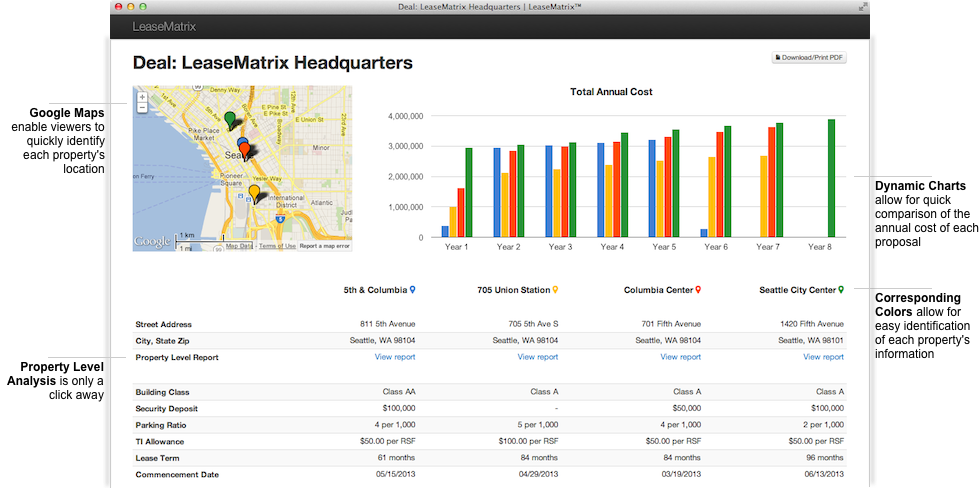980x488 pixels.
Task: Click the Year 8 green bar in chart
Action: pos(831,178)
